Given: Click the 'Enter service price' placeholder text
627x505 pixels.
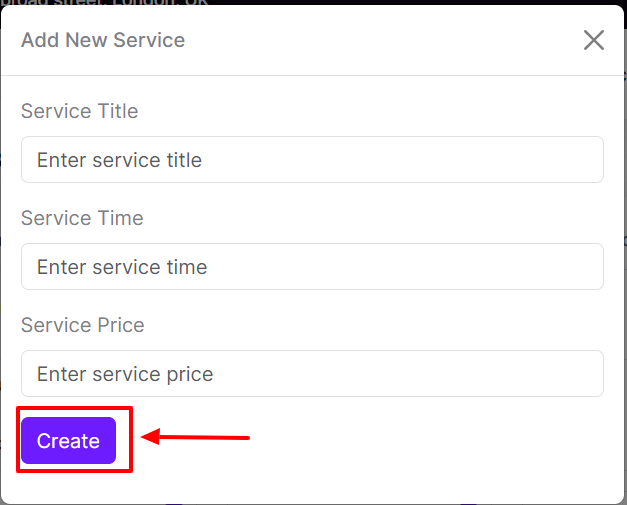Looking at the screenshot, I should (x=125, y=374).
